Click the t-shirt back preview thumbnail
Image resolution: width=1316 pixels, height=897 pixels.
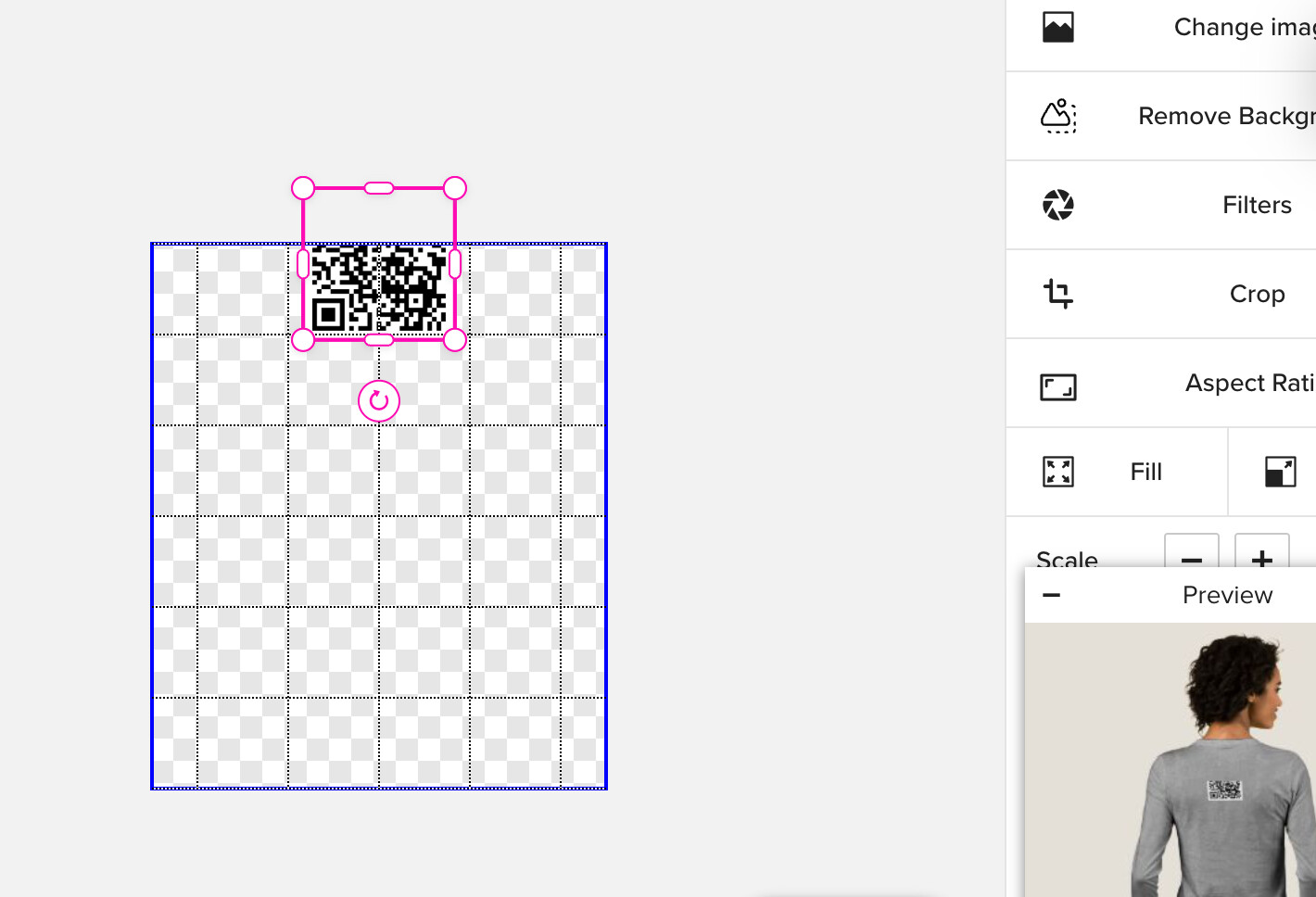pos(1170,760)
